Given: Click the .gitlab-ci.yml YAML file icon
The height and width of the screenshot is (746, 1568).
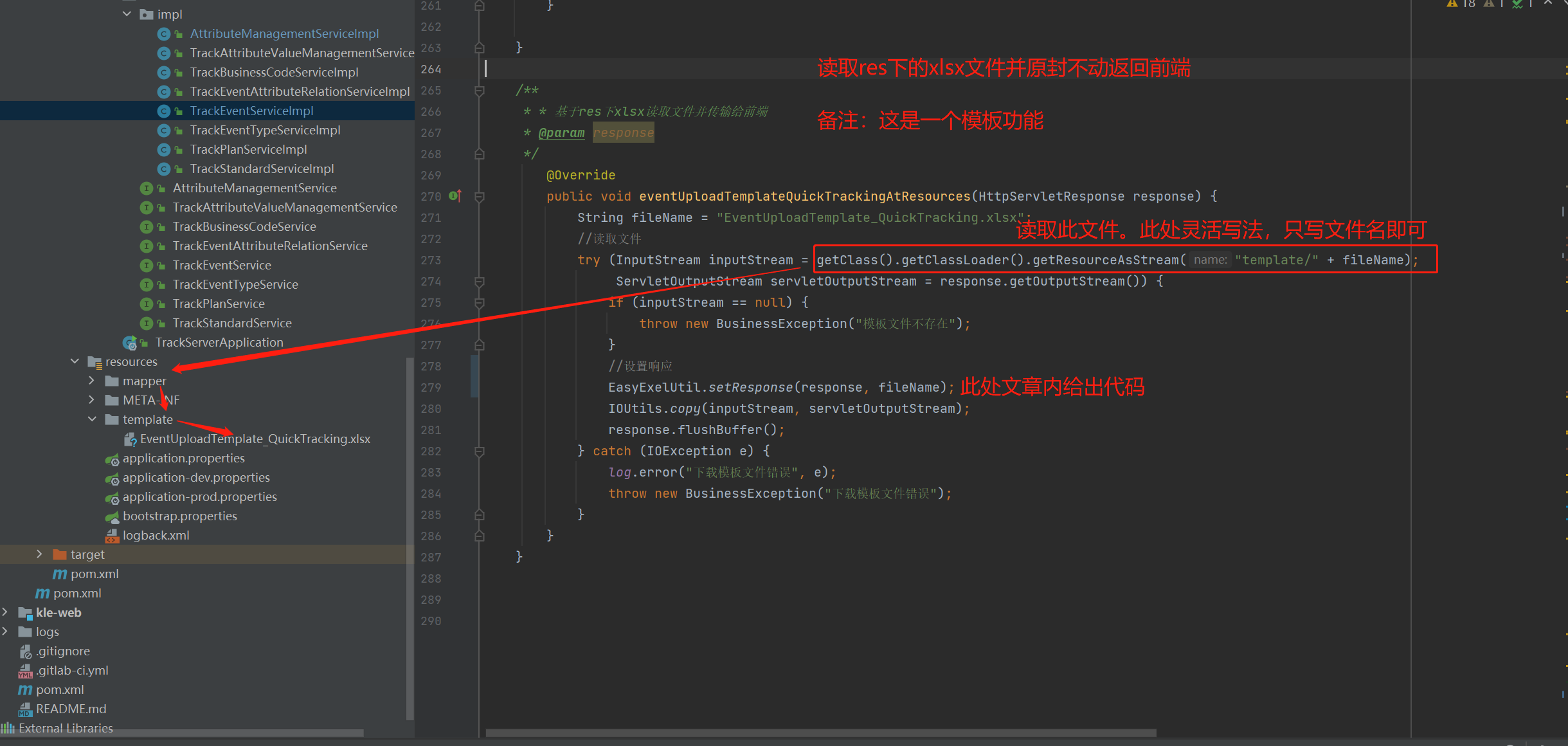Looking at the screenshot, I should click(25, 671).
